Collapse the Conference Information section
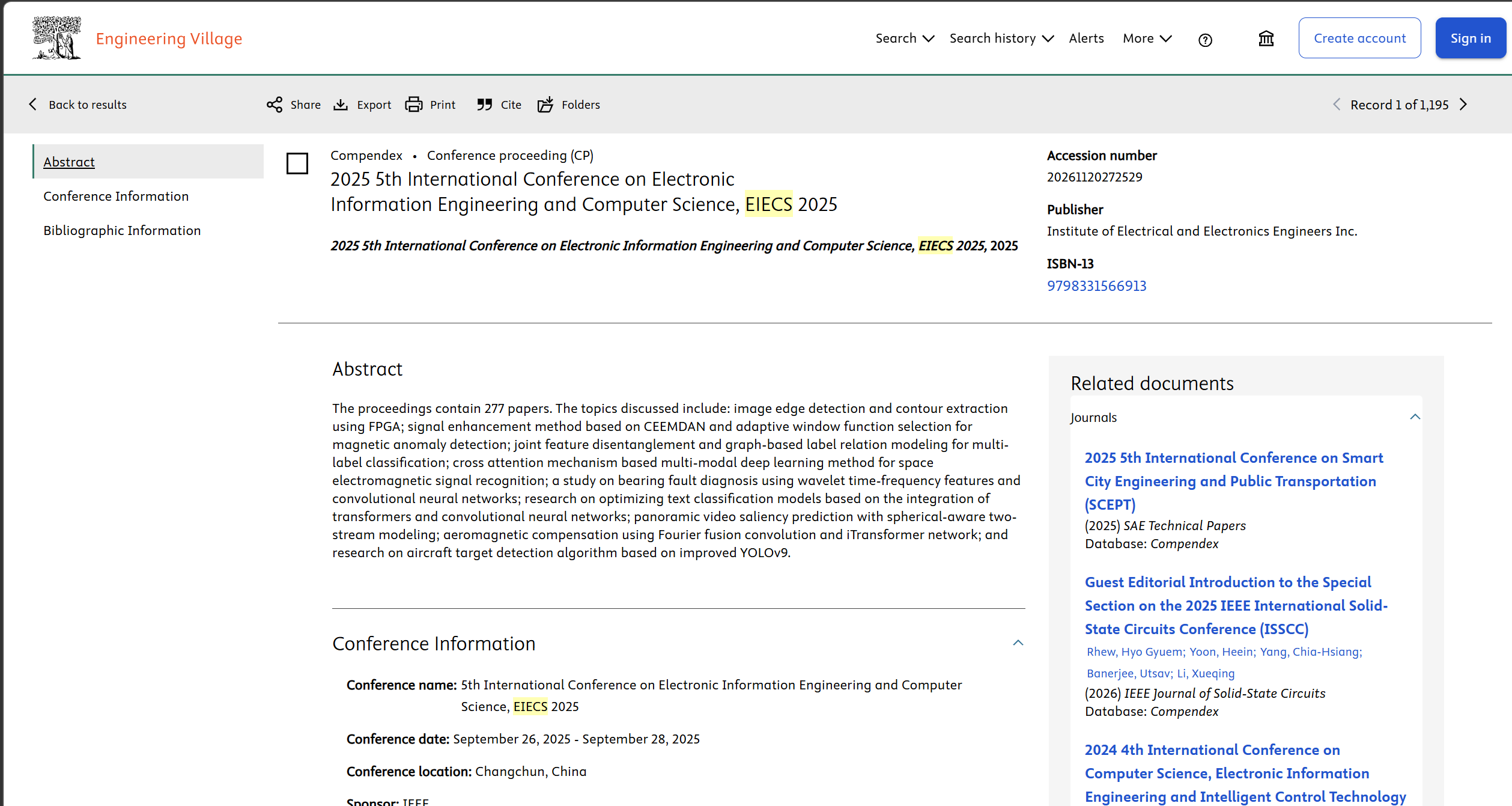Image resolution: width=1512 pixels, height=806 pixels. (x=1018, y=643)
